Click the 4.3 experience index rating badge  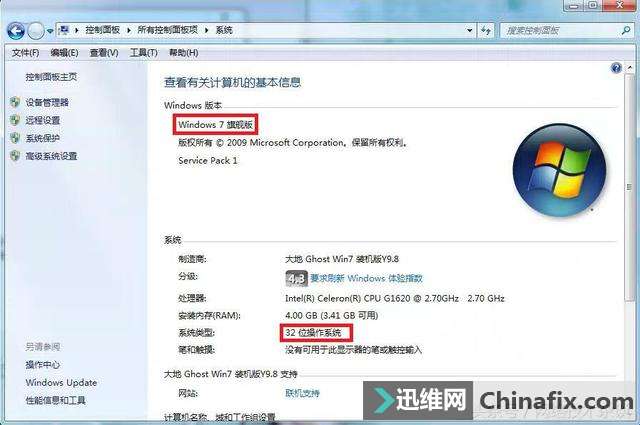click(296, 278)
